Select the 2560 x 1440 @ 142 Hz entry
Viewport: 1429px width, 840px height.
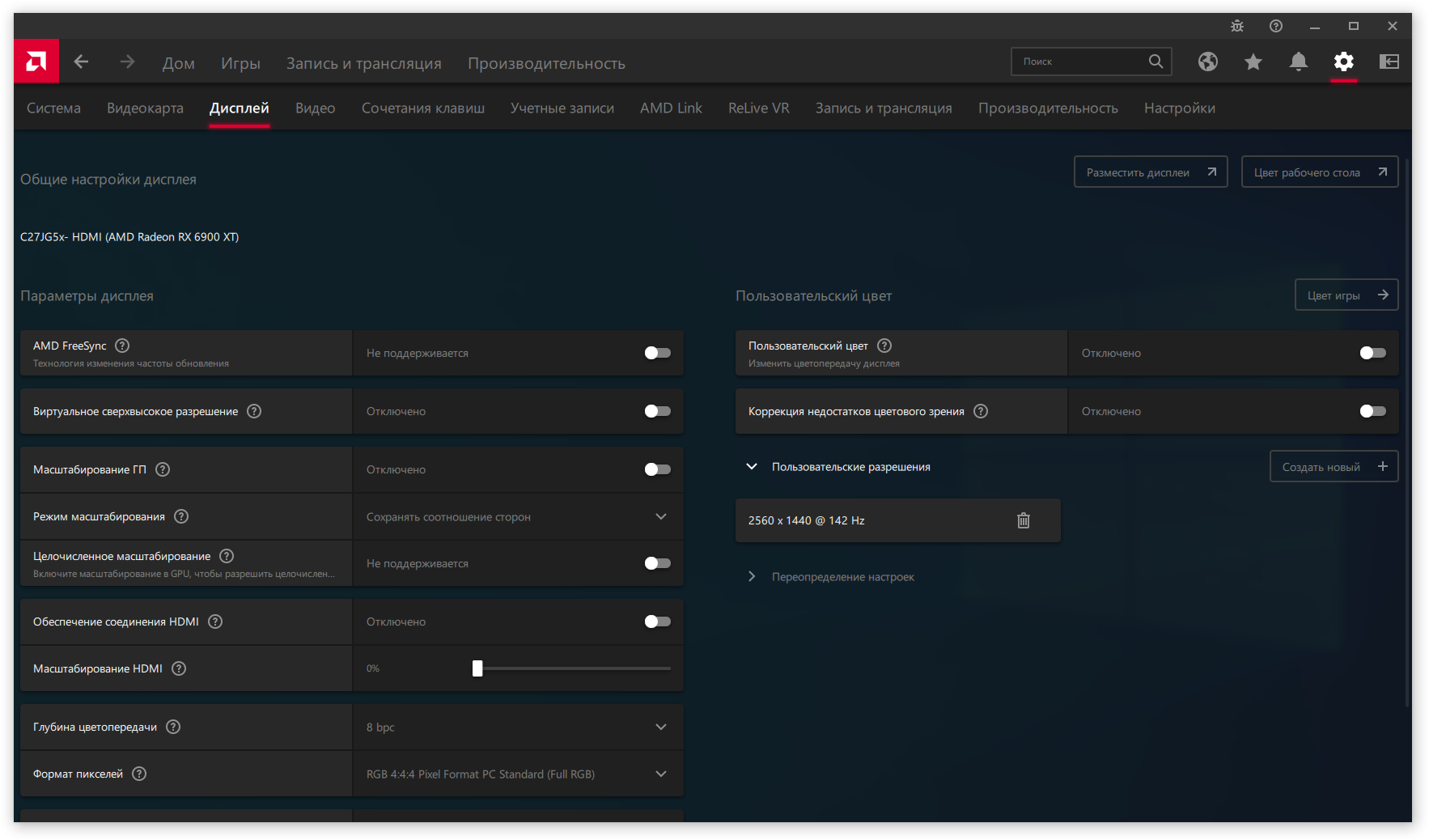tap(898, 520)
